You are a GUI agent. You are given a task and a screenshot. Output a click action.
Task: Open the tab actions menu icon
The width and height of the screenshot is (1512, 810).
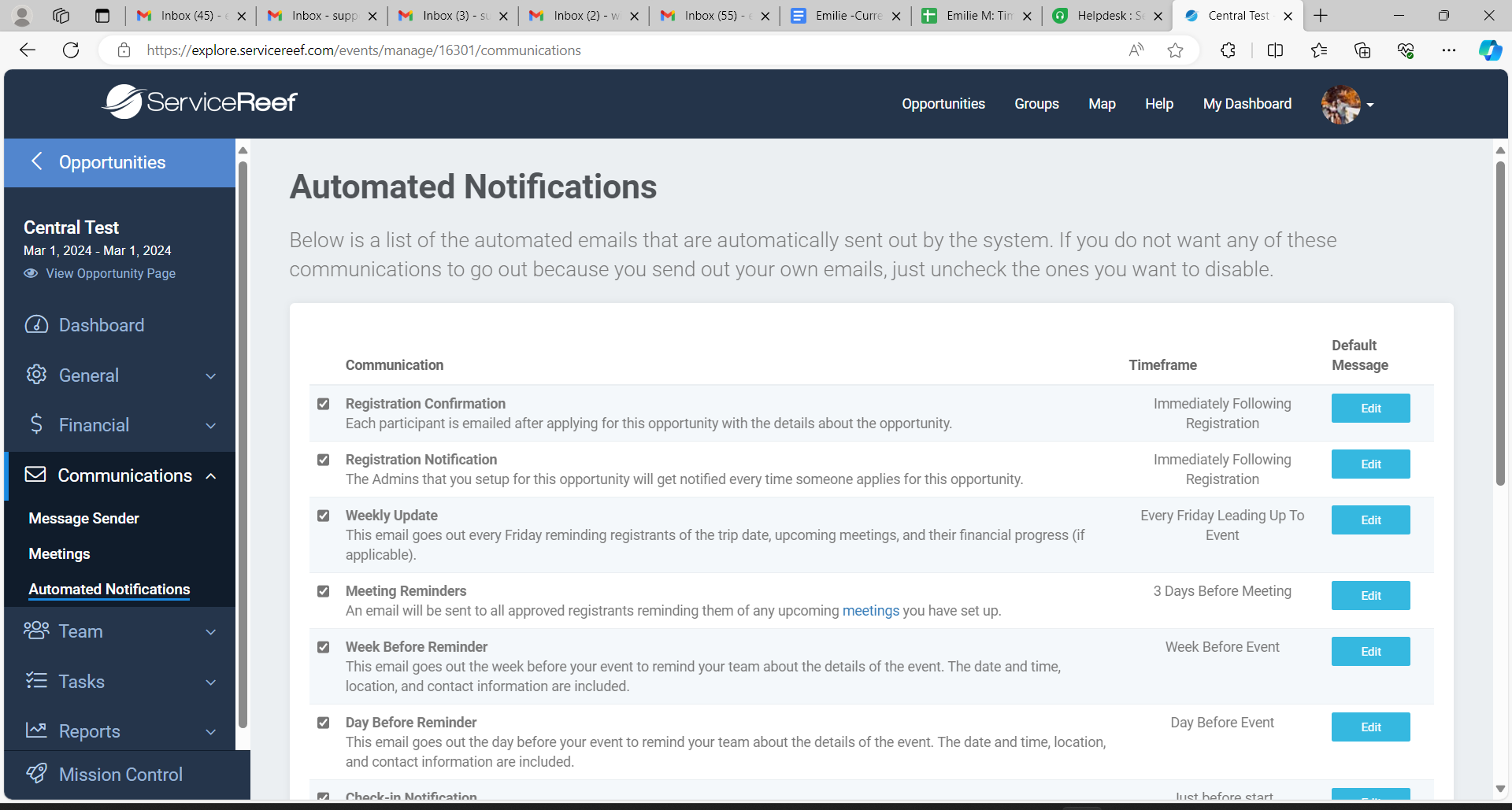coord(102,16)
